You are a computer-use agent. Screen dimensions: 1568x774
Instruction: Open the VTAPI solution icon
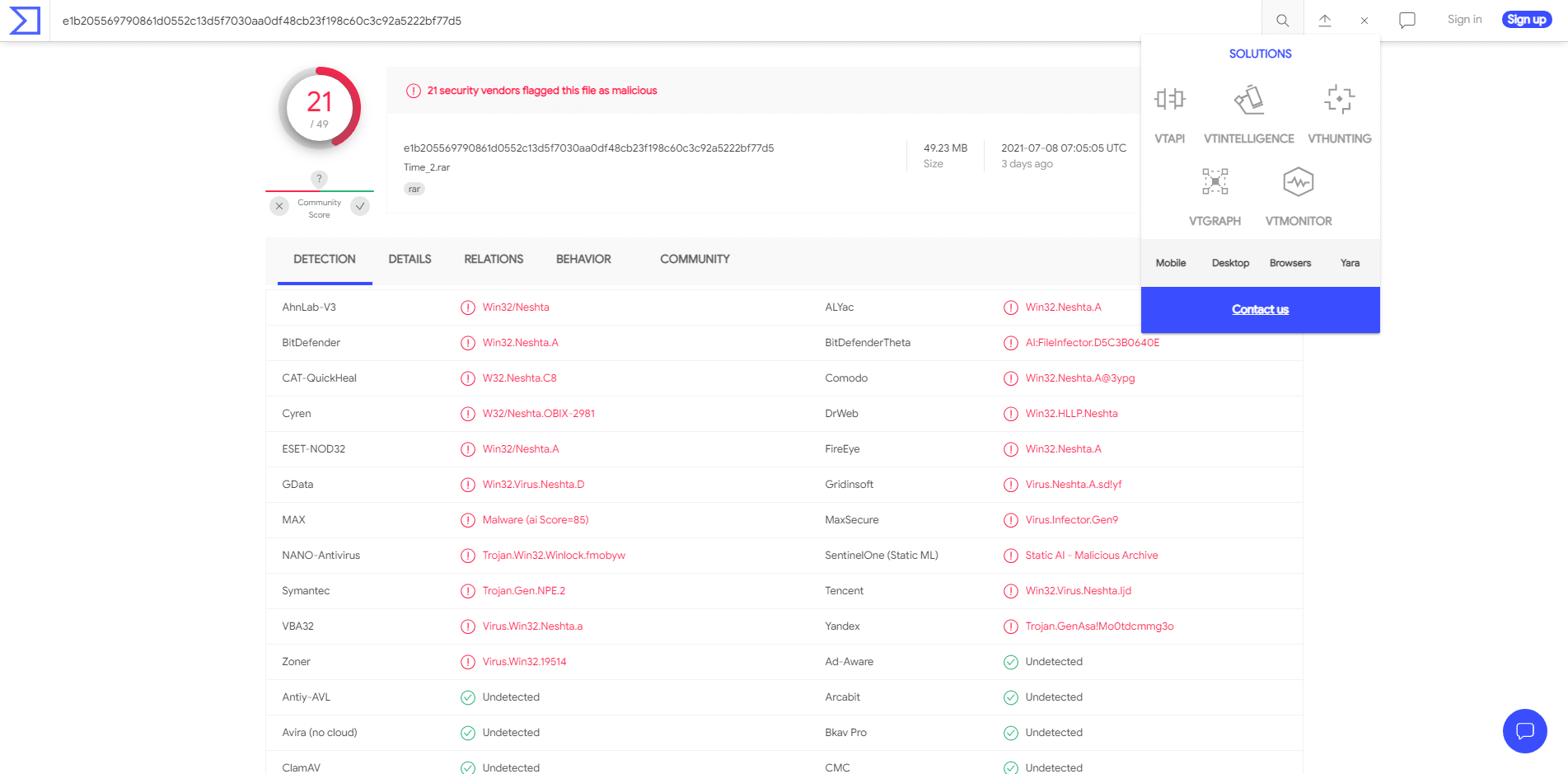1169,100
